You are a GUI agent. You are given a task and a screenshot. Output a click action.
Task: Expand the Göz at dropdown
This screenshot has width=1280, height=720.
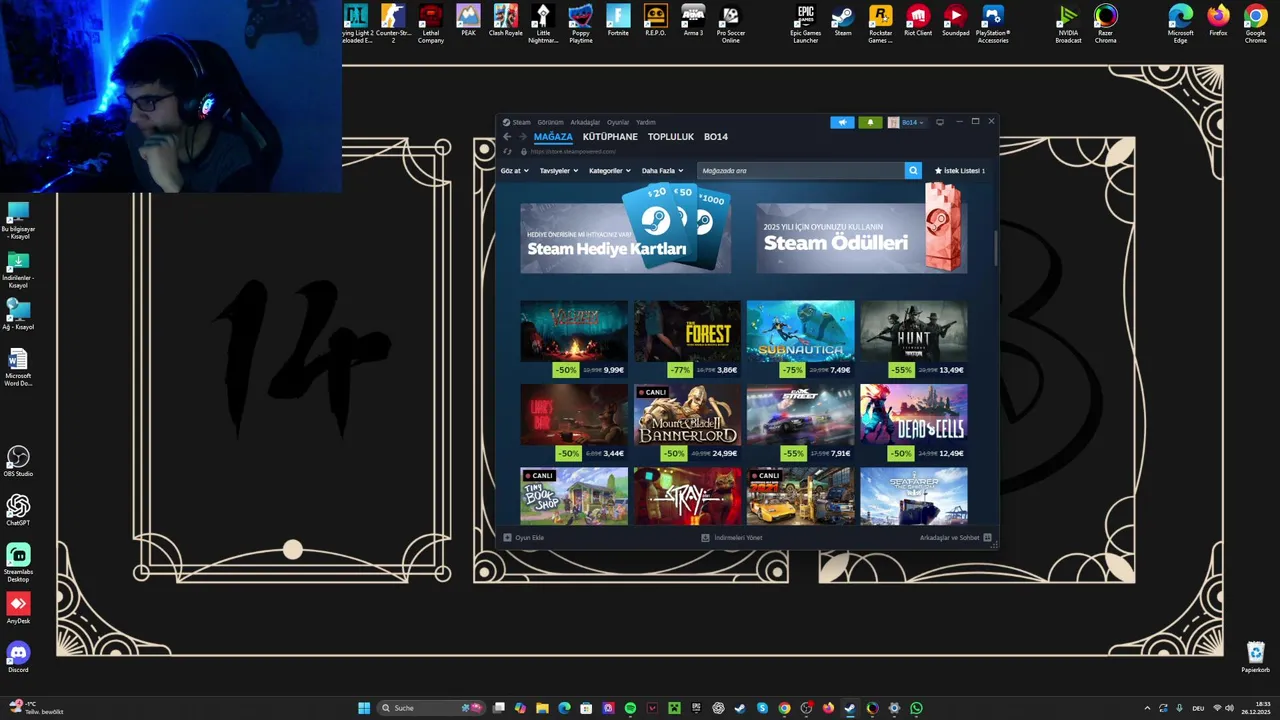click(x=514, y=171)
